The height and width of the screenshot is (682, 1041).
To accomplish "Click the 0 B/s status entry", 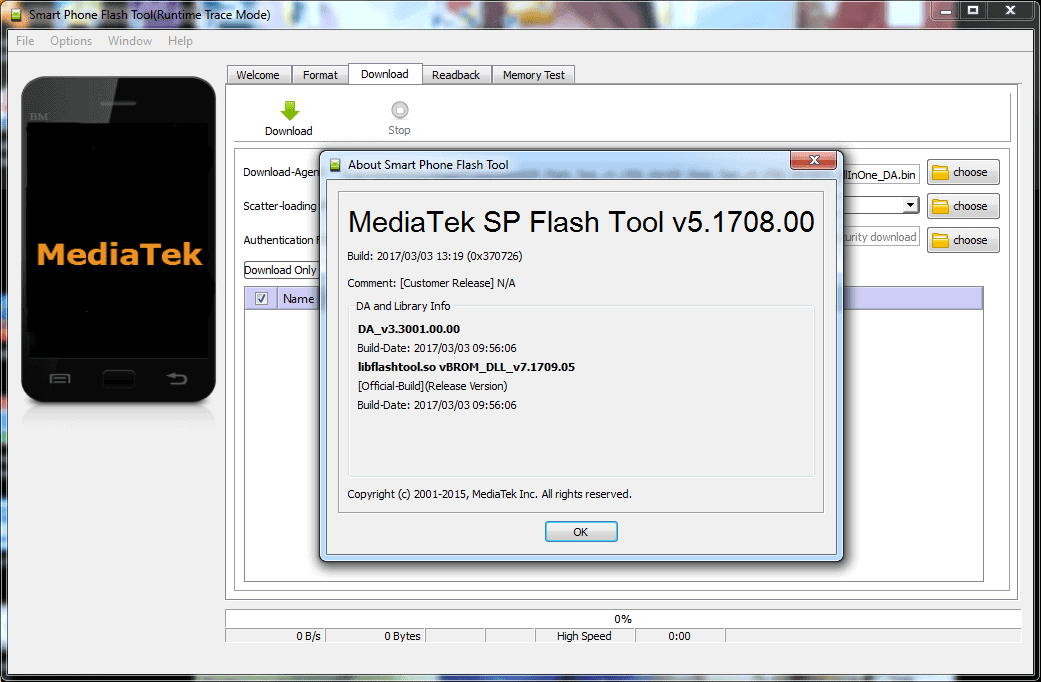I will 275,636.
